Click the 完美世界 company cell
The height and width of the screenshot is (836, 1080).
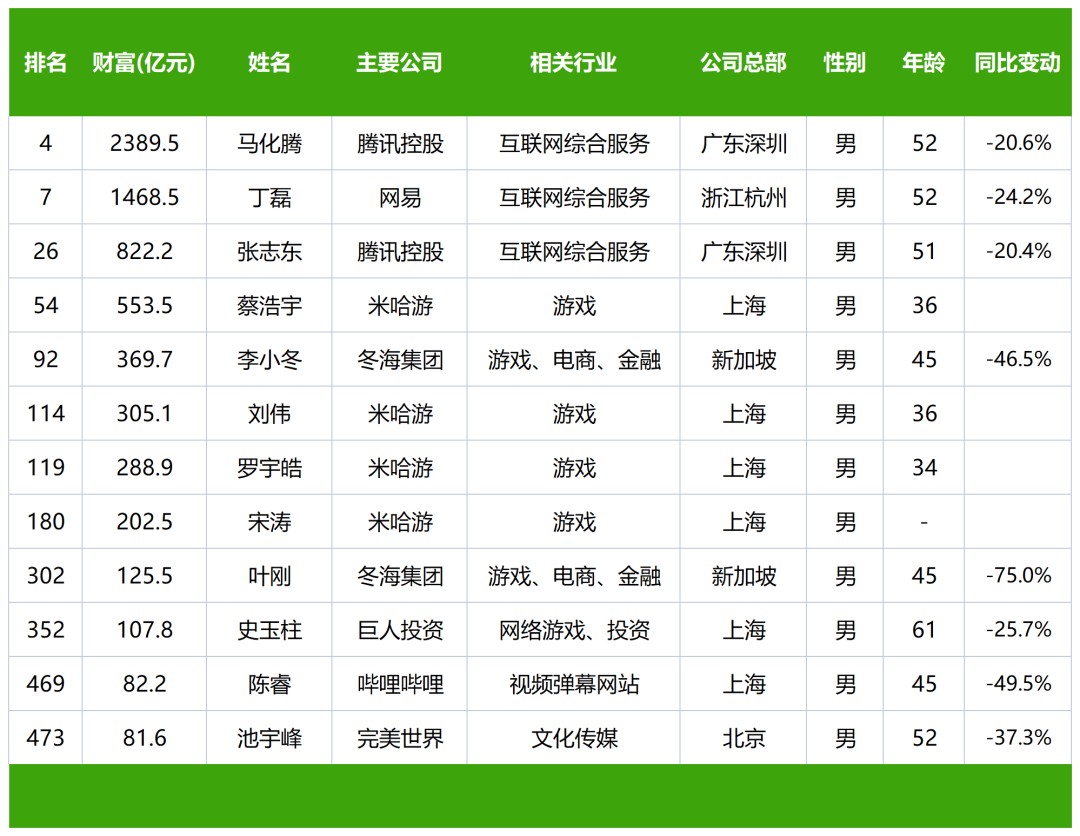pyautogui.click(x=399, y=738)
